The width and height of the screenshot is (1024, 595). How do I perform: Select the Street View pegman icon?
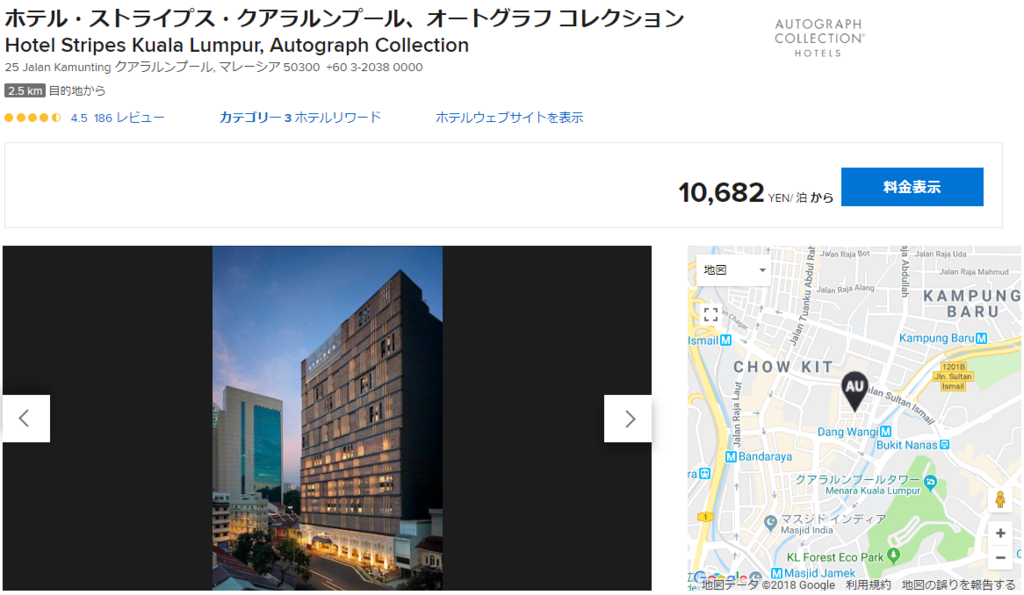point(1000,500)
